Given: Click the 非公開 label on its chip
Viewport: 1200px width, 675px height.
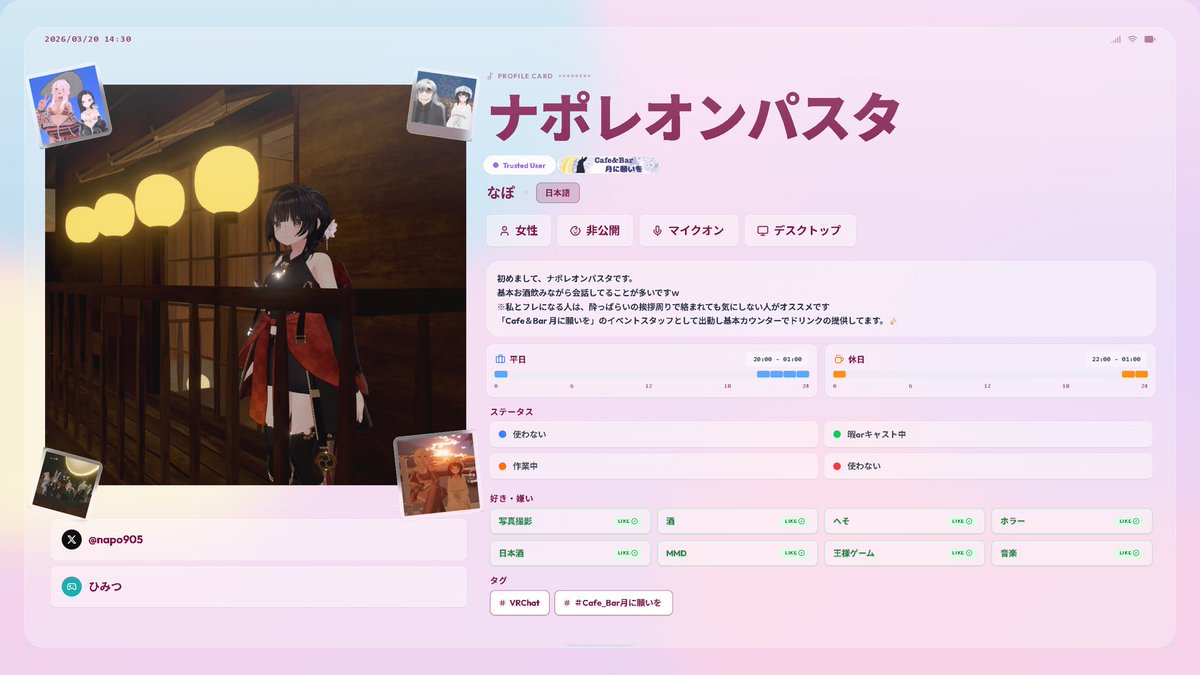Looking at the screenshot, I should click(602, 231).
